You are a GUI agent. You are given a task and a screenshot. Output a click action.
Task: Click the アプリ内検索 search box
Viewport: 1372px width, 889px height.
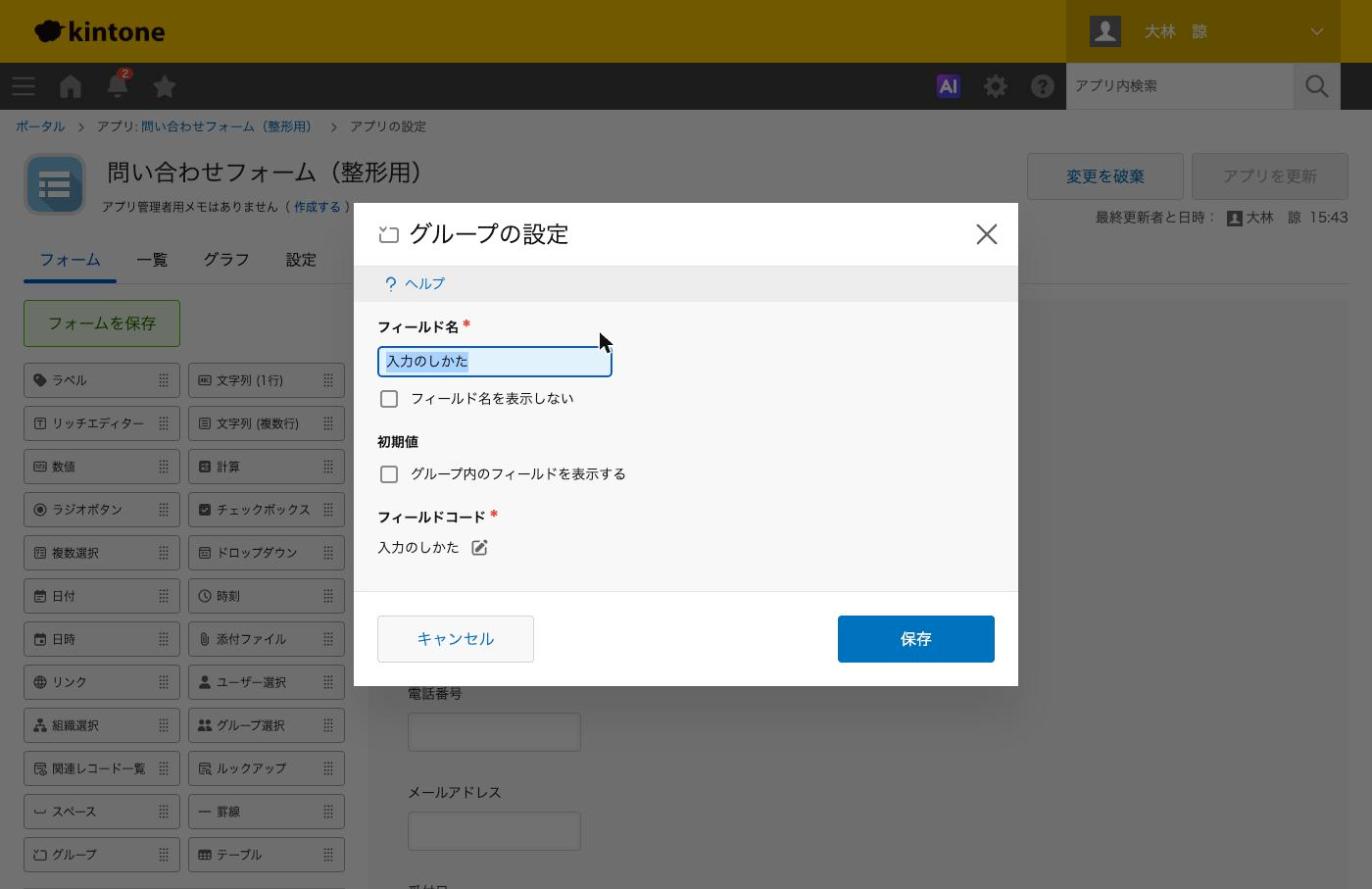tap(1180, 86)
